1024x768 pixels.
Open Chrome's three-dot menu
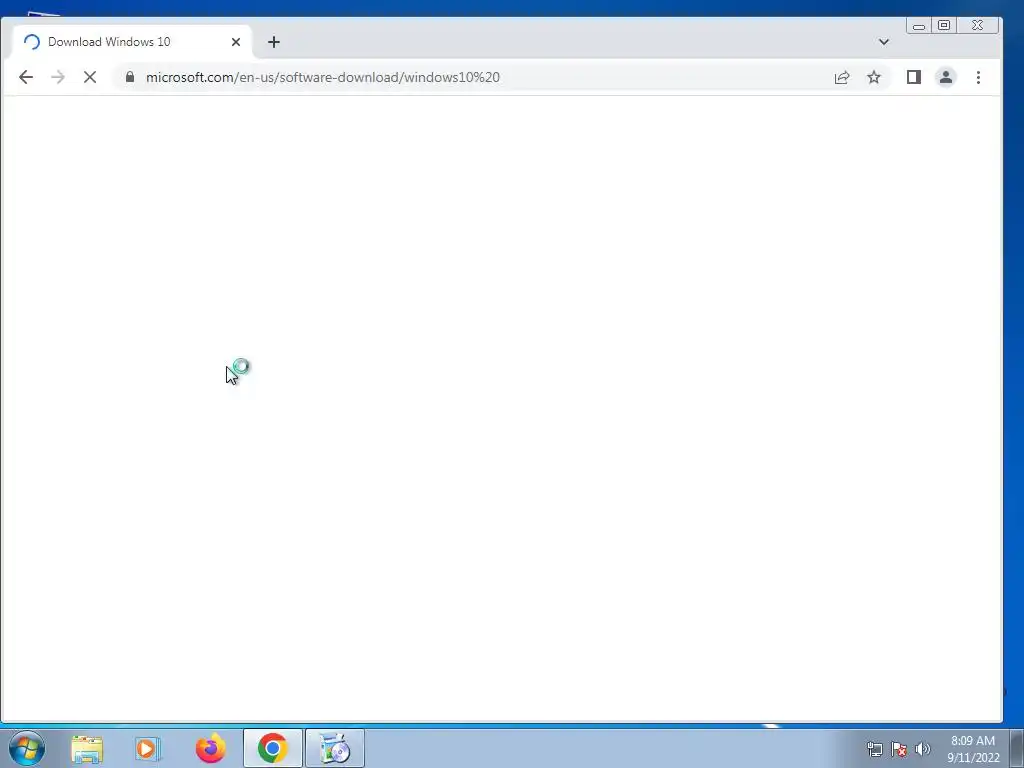pos(978,77)
